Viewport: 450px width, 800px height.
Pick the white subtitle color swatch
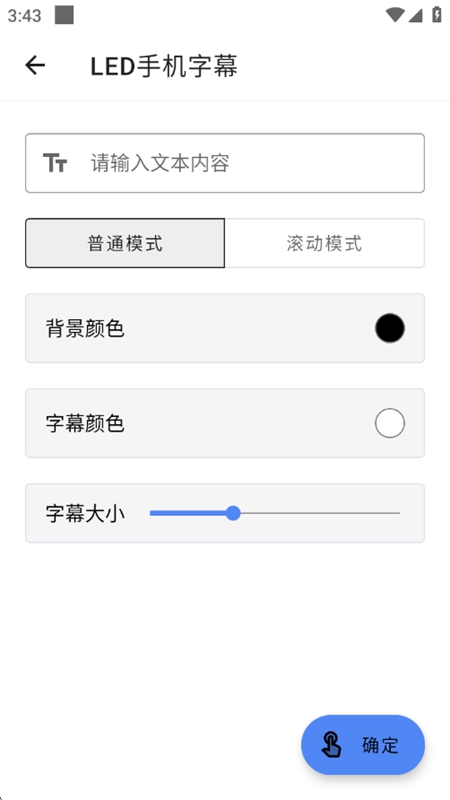tap(390, 423)
